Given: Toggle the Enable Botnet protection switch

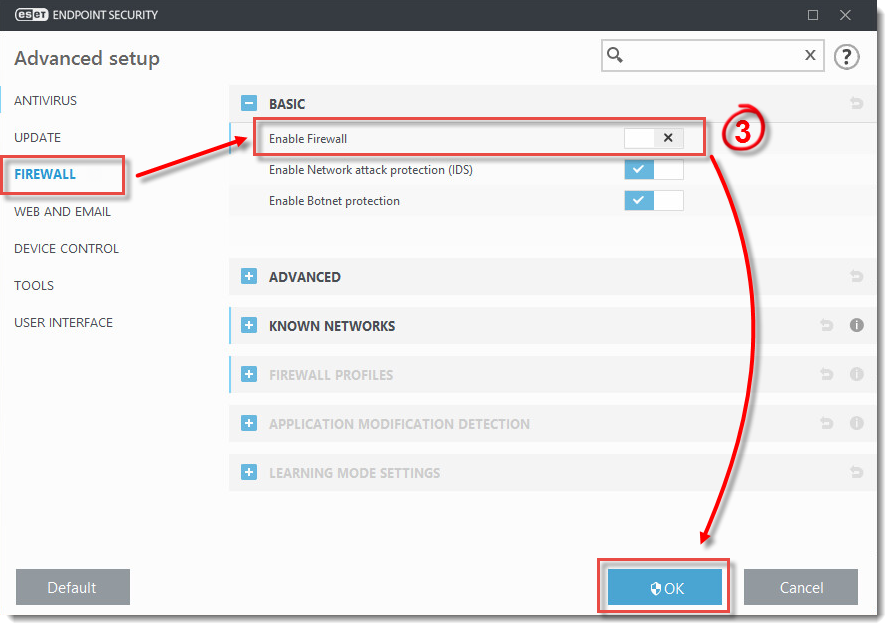Looking at the screenshot, I should pyautogui.click(x=654, y=200).
